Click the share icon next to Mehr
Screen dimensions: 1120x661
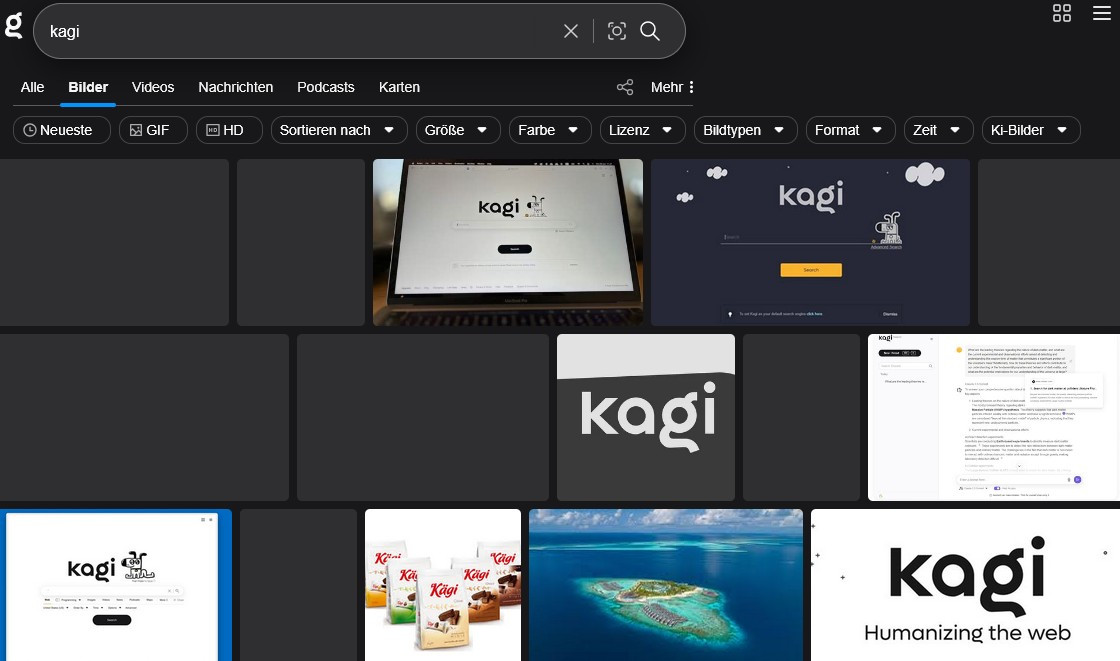(x=625, y=87)
